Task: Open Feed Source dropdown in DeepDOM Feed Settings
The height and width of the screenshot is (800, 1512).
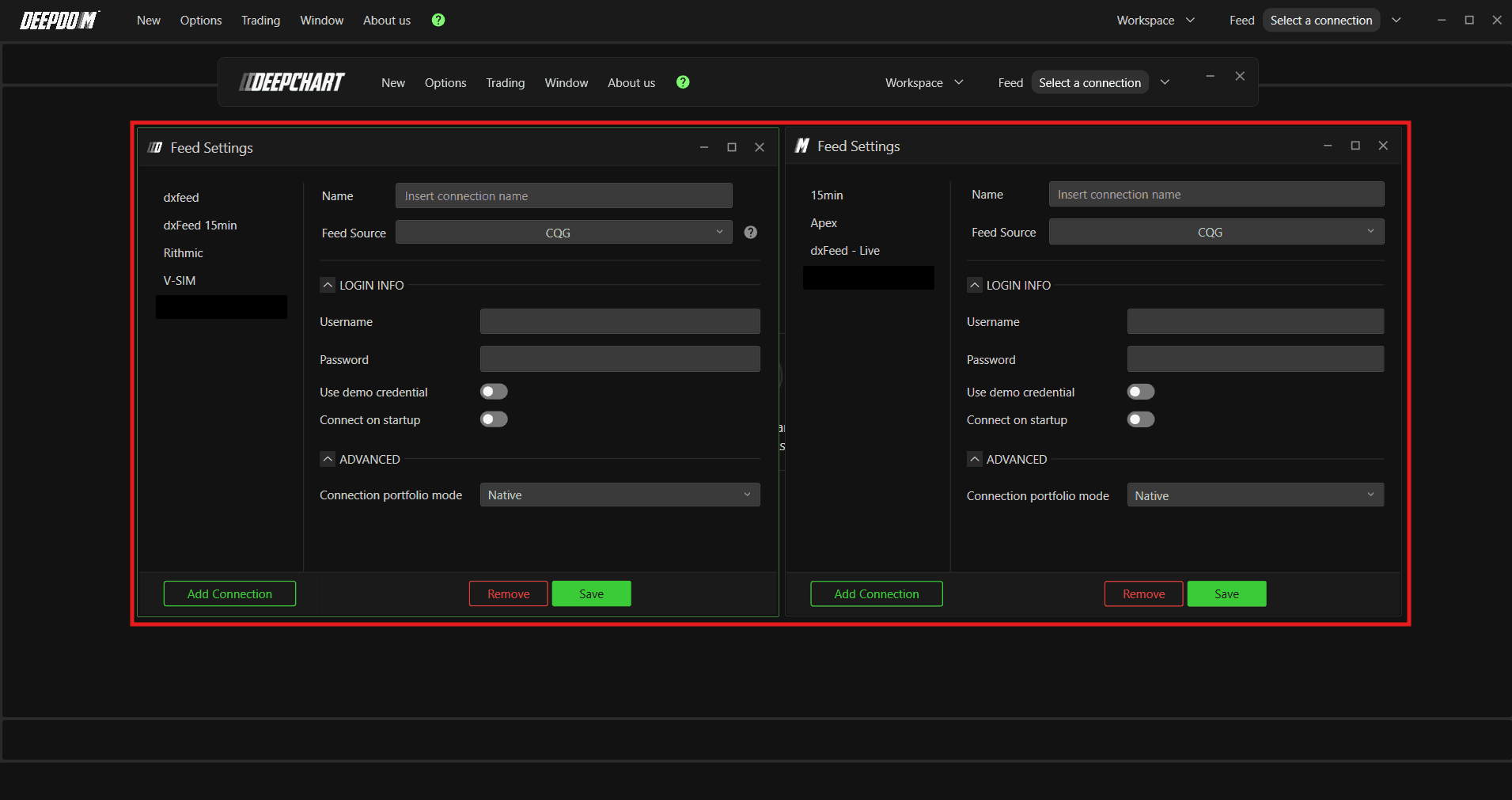Action: pyautogui.click(x=1217, y=232)
